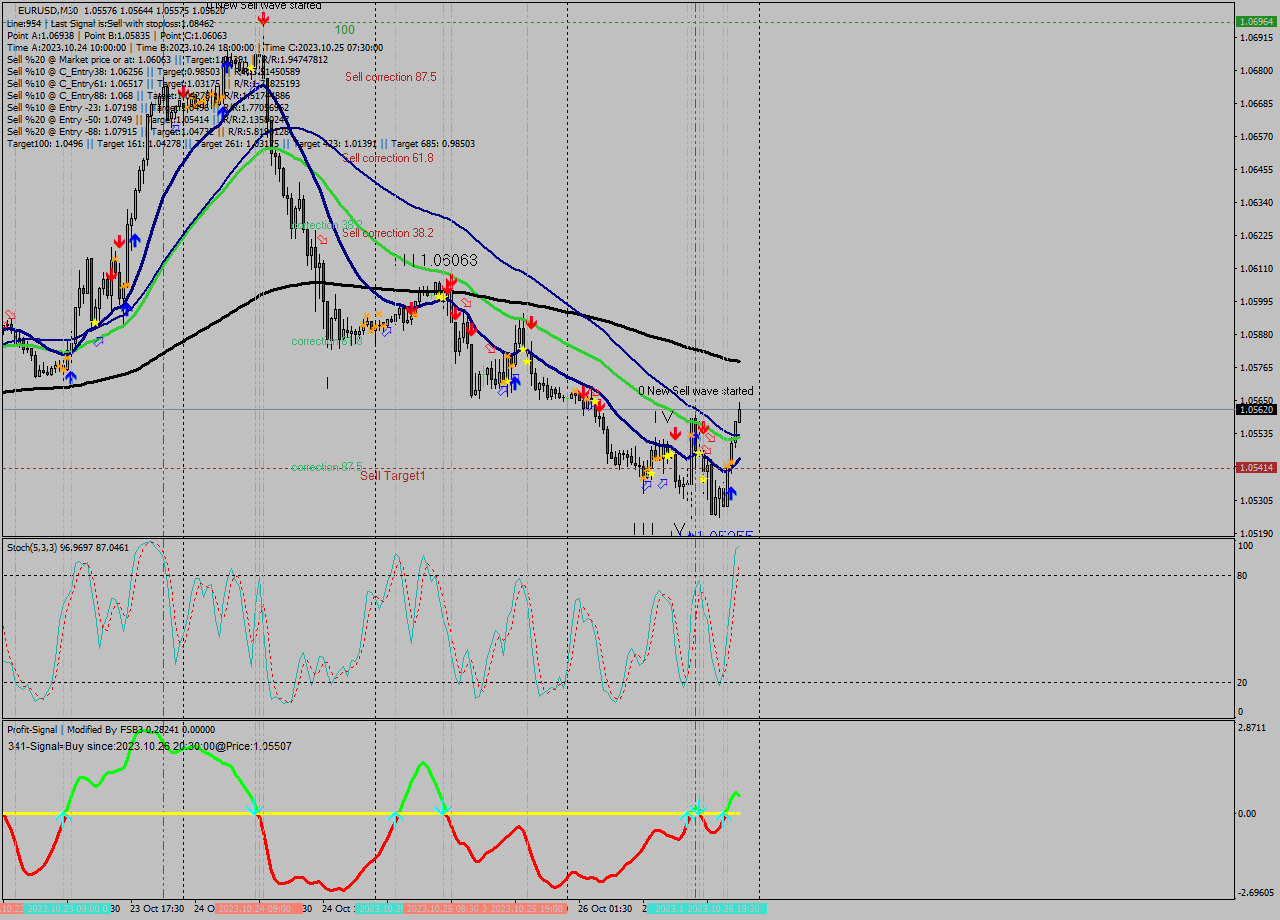Click the red sell arrow at the far-left edge

[x=9, y=313]
